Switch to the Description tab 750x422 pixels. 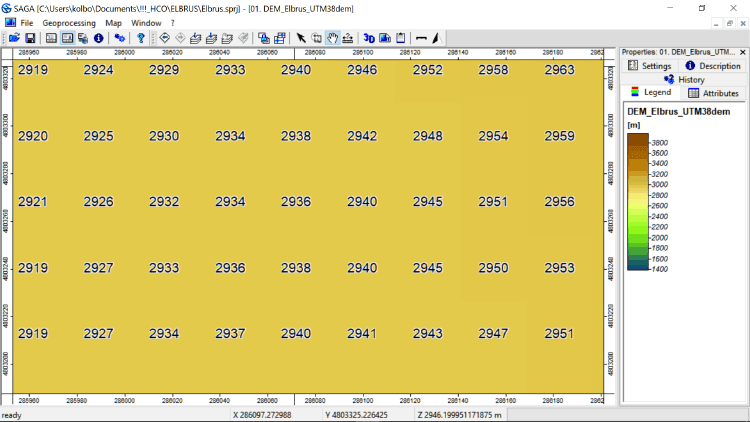[713, 66]
